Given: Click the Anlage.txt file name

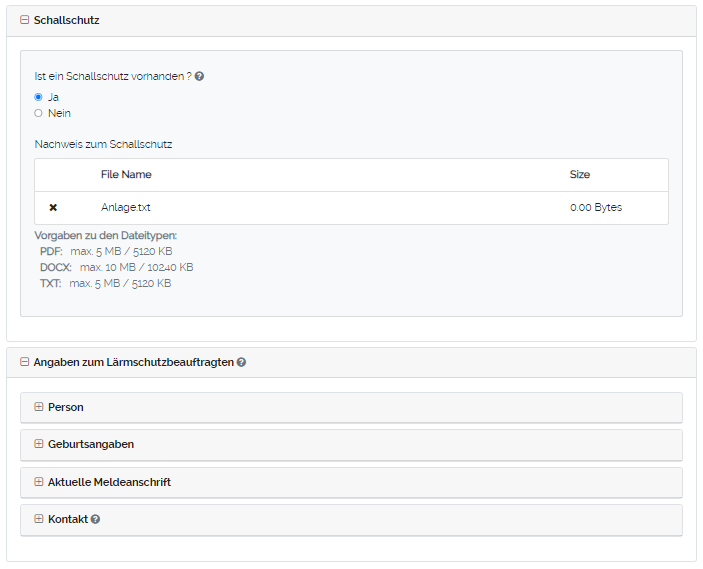Looking at the screenshot, I should pos(125,208).
